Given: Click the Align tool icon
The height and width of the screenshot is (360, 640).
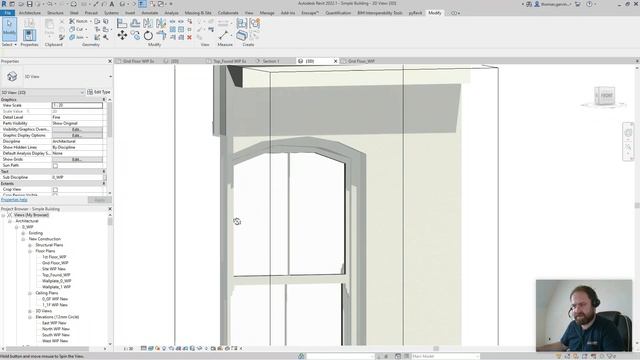Looking at the screenshot, I should point(122,23).
